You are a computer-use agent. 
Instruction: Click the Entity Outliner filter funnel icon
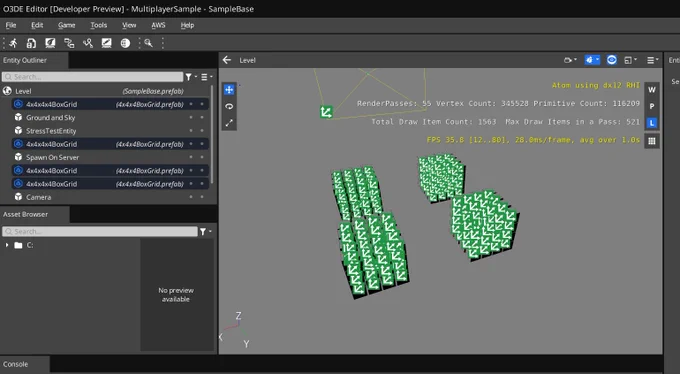[189, 77]
